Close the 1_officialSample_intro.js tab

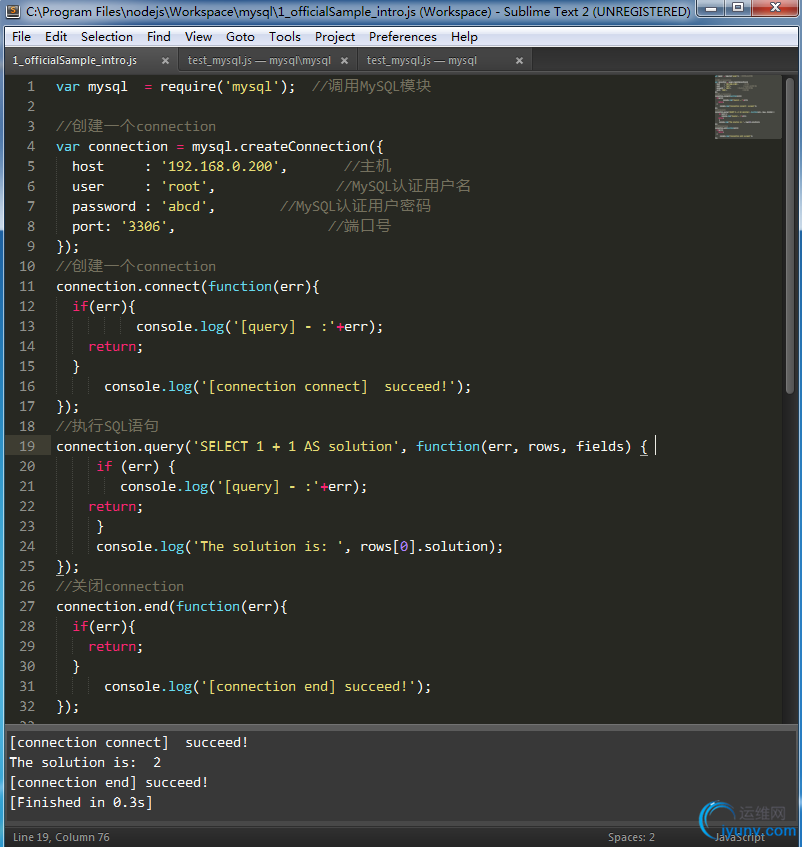pos(164,61)
